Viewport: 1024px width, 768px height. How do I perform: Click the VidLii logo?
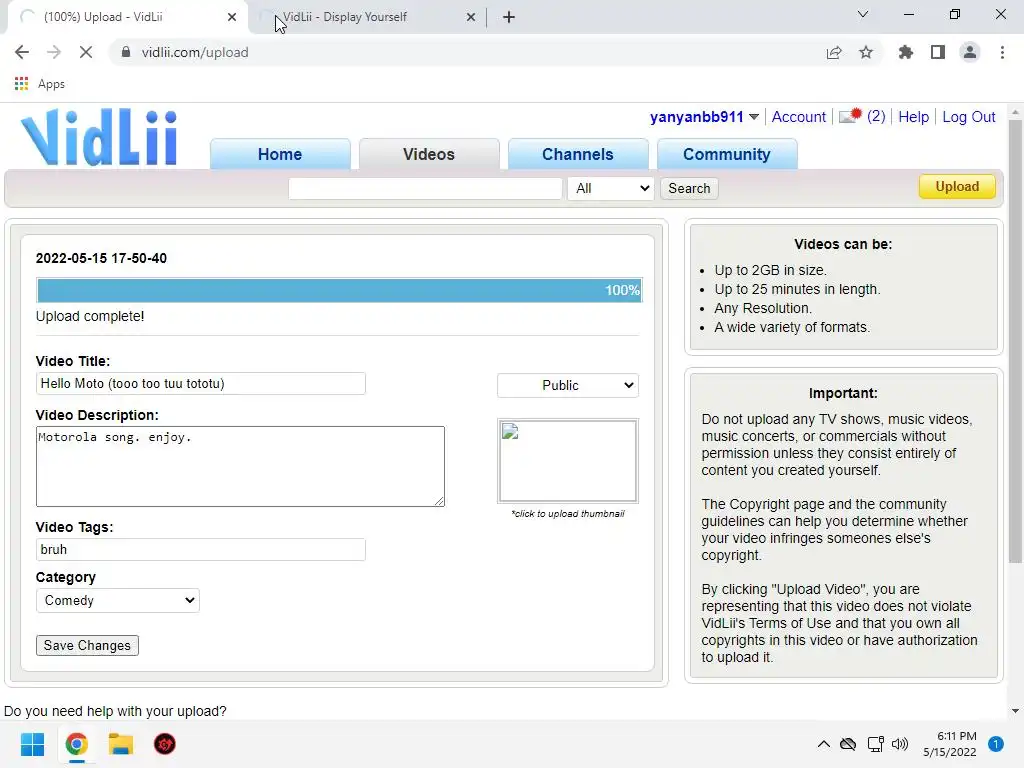tap(99, 137)
